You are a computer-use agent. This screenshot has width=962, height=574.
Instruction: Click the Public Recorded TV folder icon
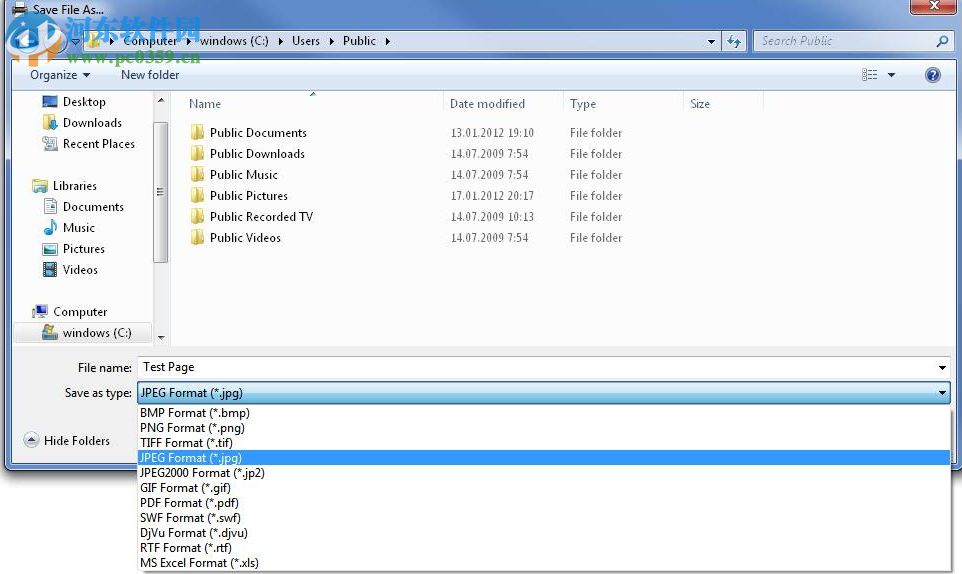tap(198, 216)
